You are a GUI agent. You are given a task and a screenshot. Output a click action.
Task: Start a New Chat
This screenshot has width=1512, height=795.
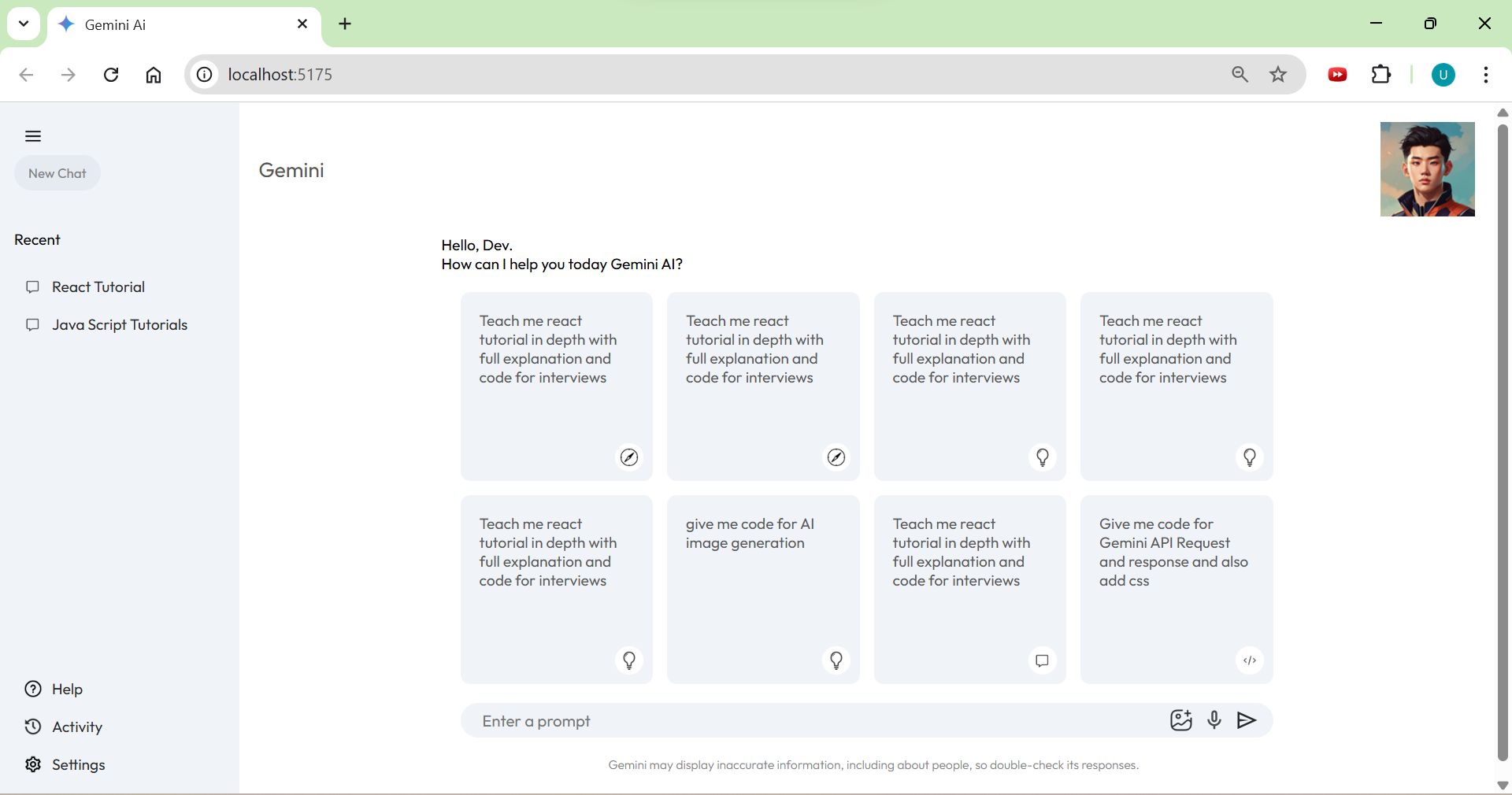point(57,173)
